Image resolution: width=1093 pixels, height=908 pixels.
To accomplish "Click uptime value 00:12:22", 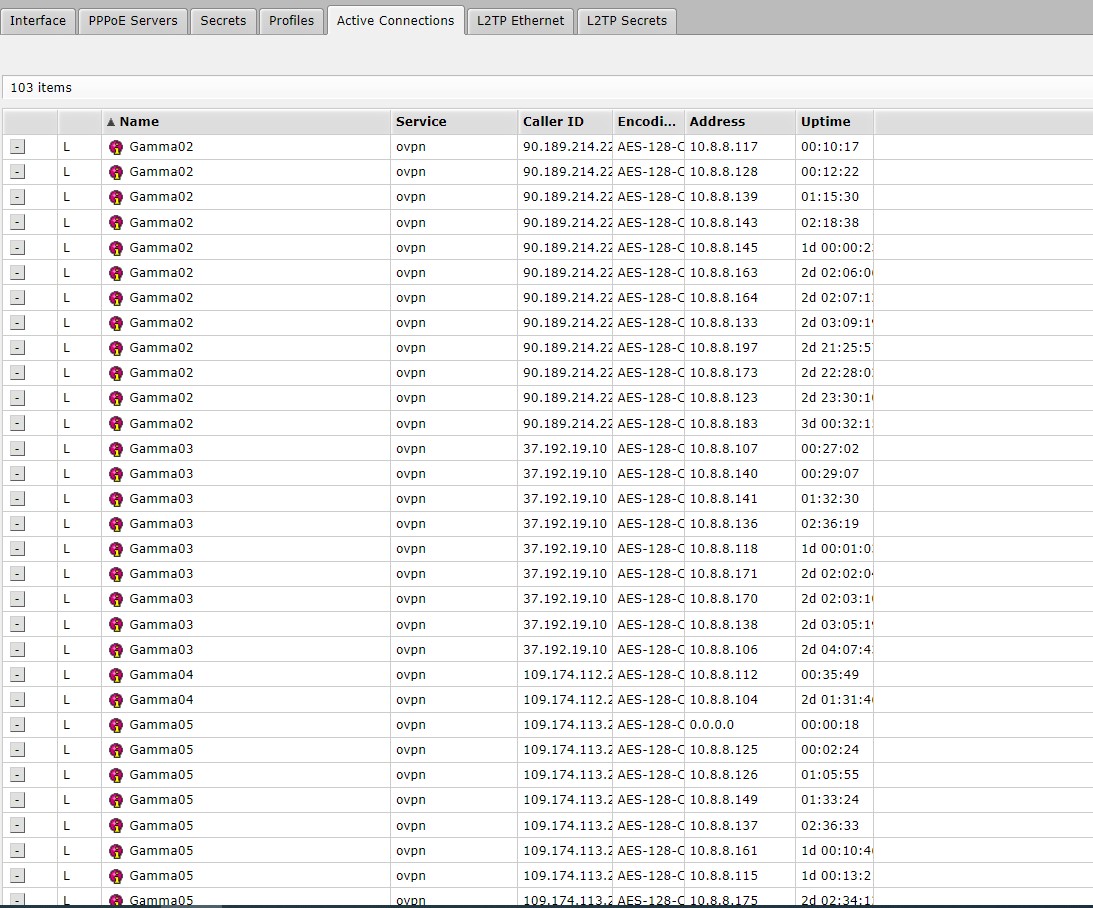I will click(x=830, y=171).
